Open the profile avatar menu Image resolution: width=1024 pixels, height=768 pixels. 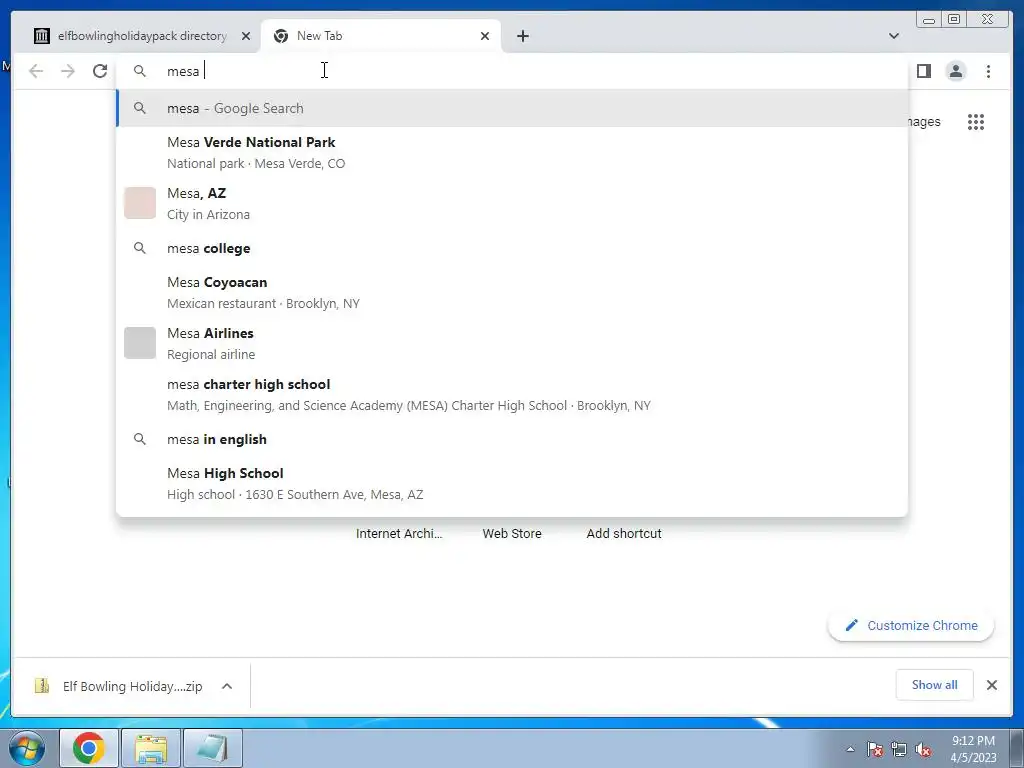coord(955,71)
